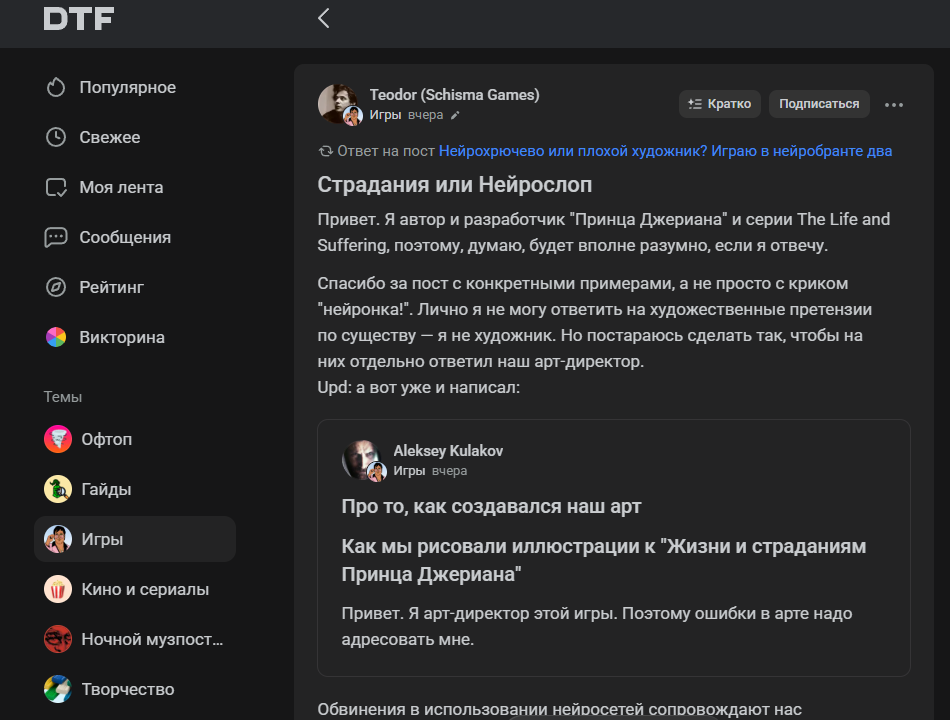
Task: Click post title Страдания или Нейрослоп
Action: pos(455,184)
